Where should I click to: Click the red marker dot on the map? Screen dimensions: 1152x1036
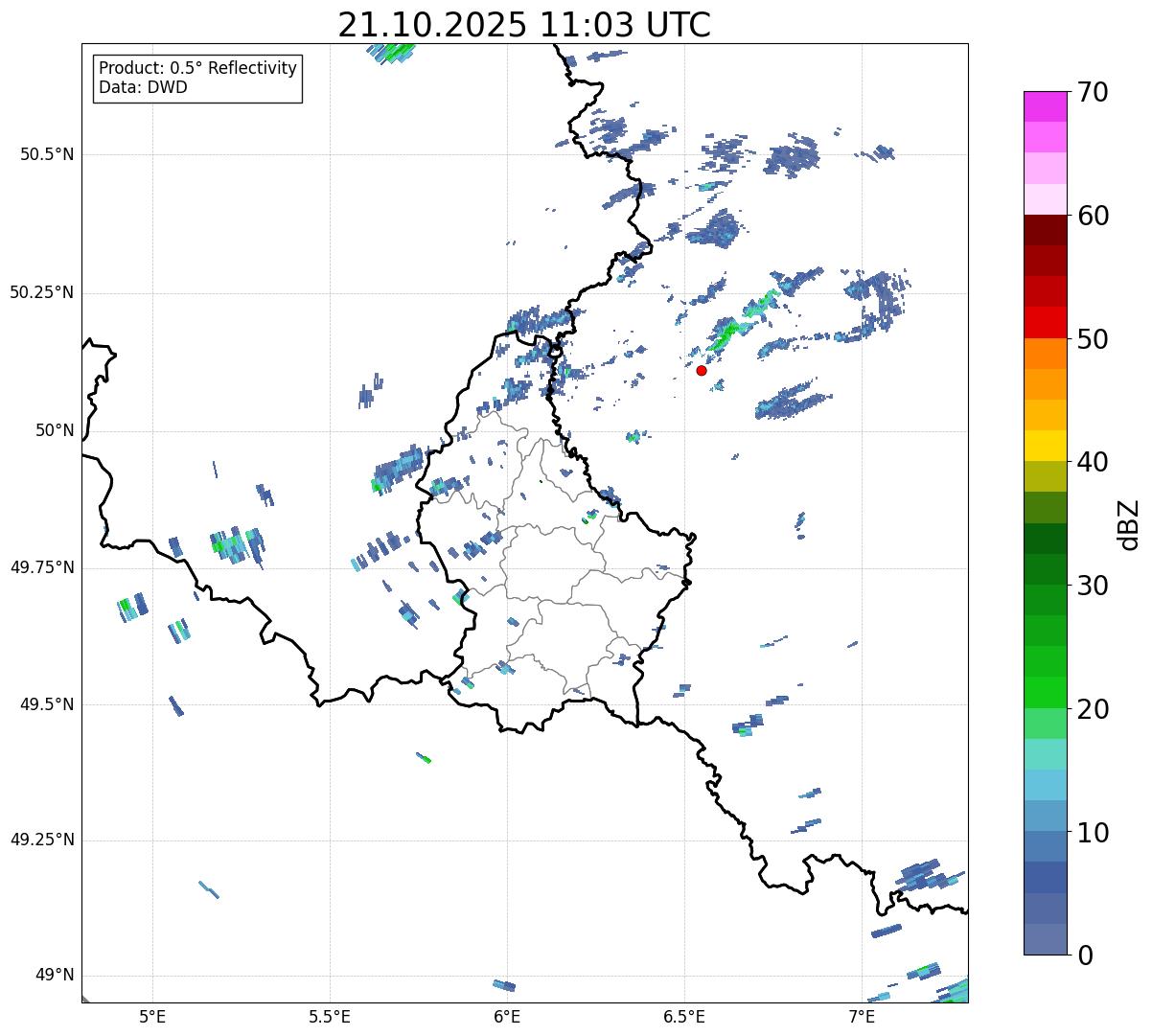(702, 370)
